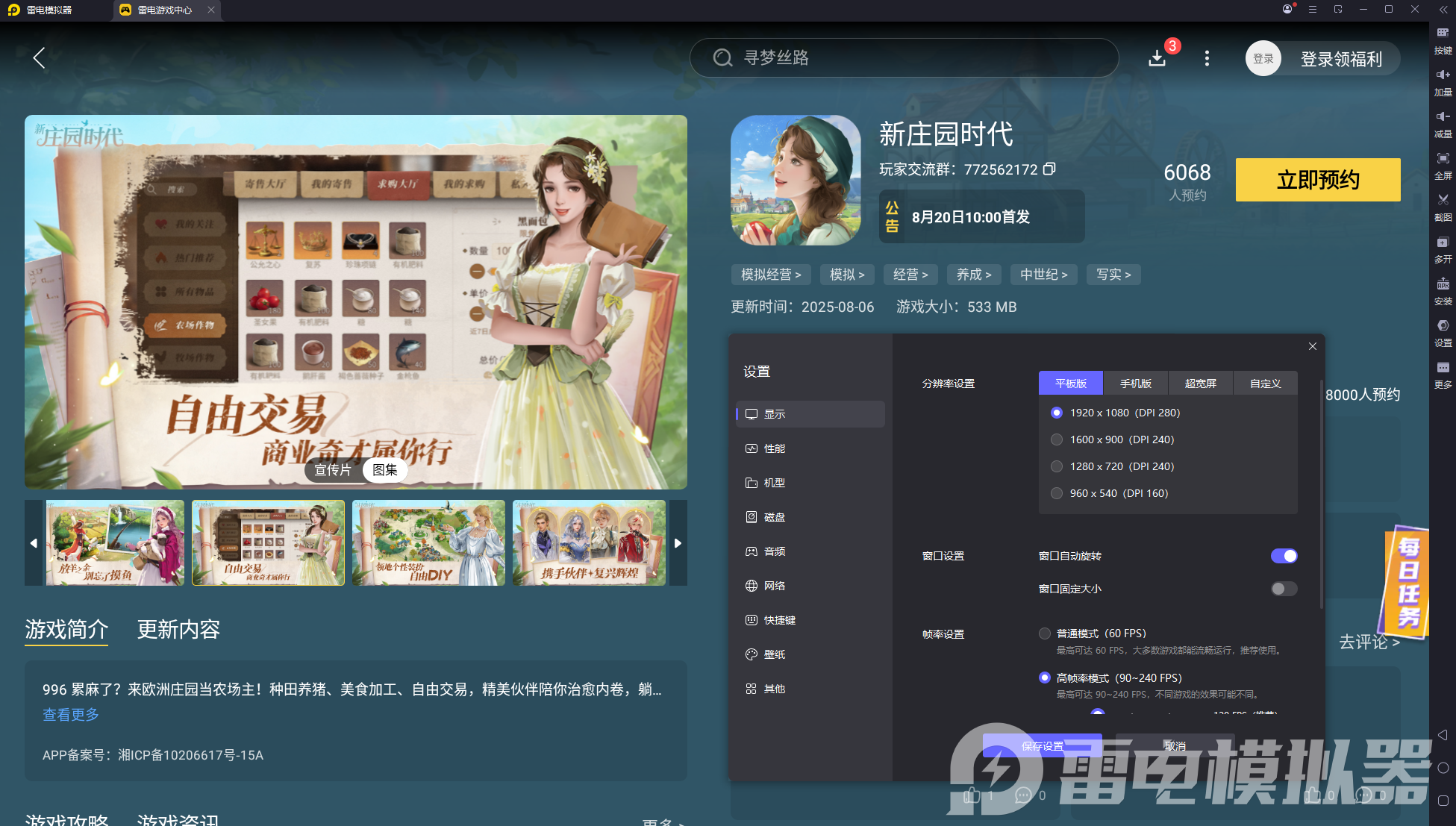
Task: Copy the player group number 772562172
Action: pos(1049,169)
